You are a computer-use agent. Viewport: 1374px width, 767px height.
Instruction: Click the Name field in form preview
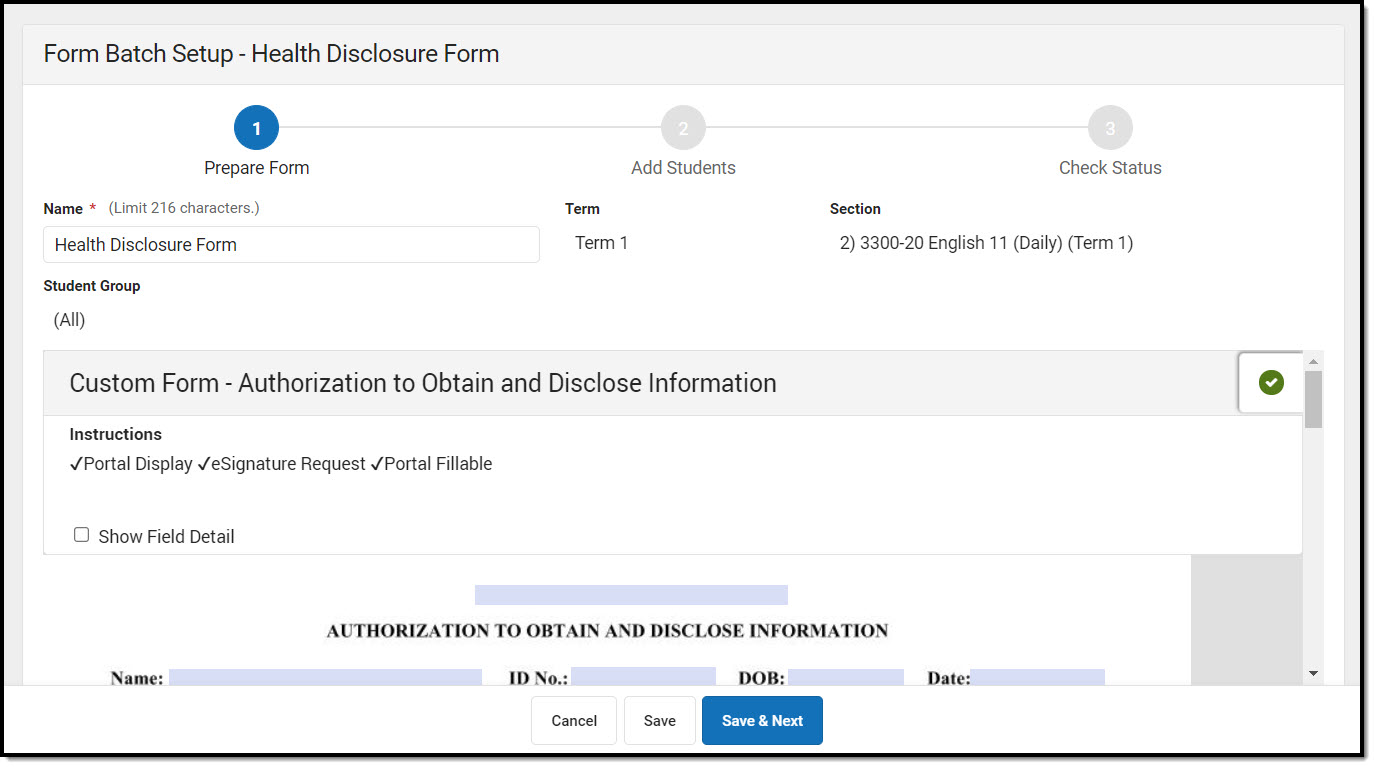325,677
